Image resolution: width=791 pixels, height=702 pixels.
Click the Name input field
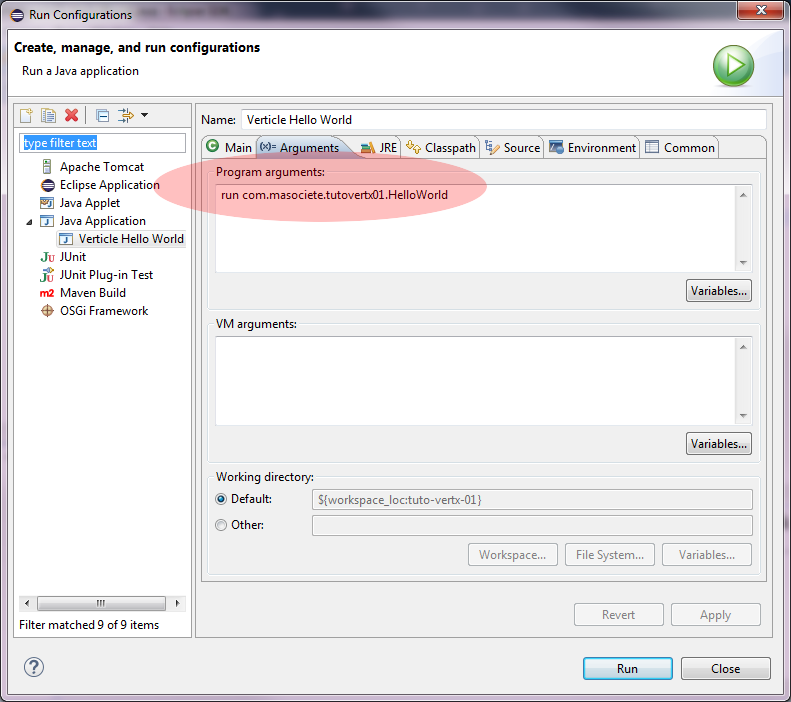(x=503, y=119)
